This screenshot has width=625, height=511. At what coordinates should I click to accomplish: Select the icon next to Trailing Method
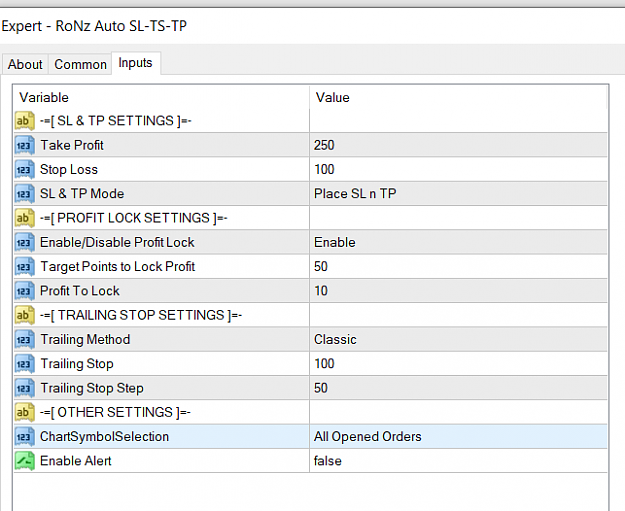coord(24,340)
